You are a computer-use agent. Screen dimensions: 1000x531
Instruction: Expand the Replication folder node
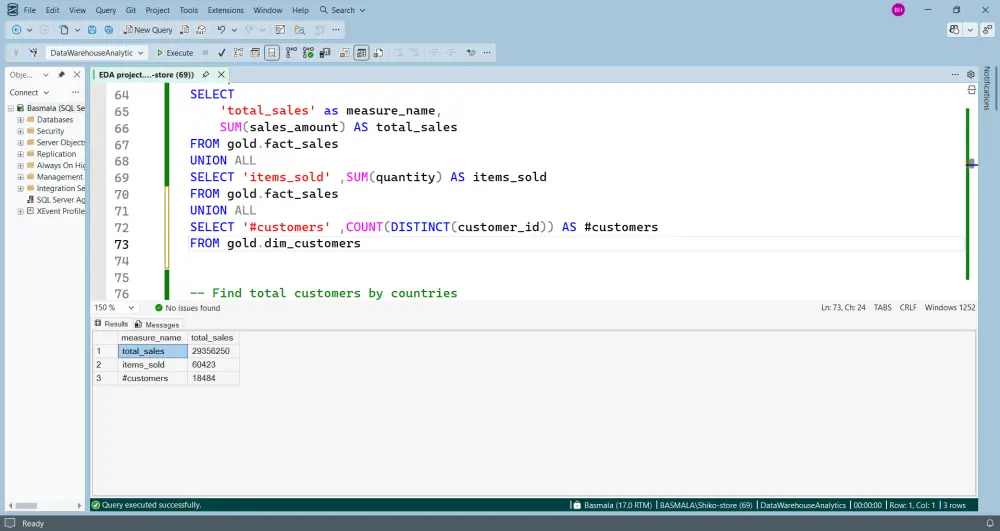[x=20, y=154]
